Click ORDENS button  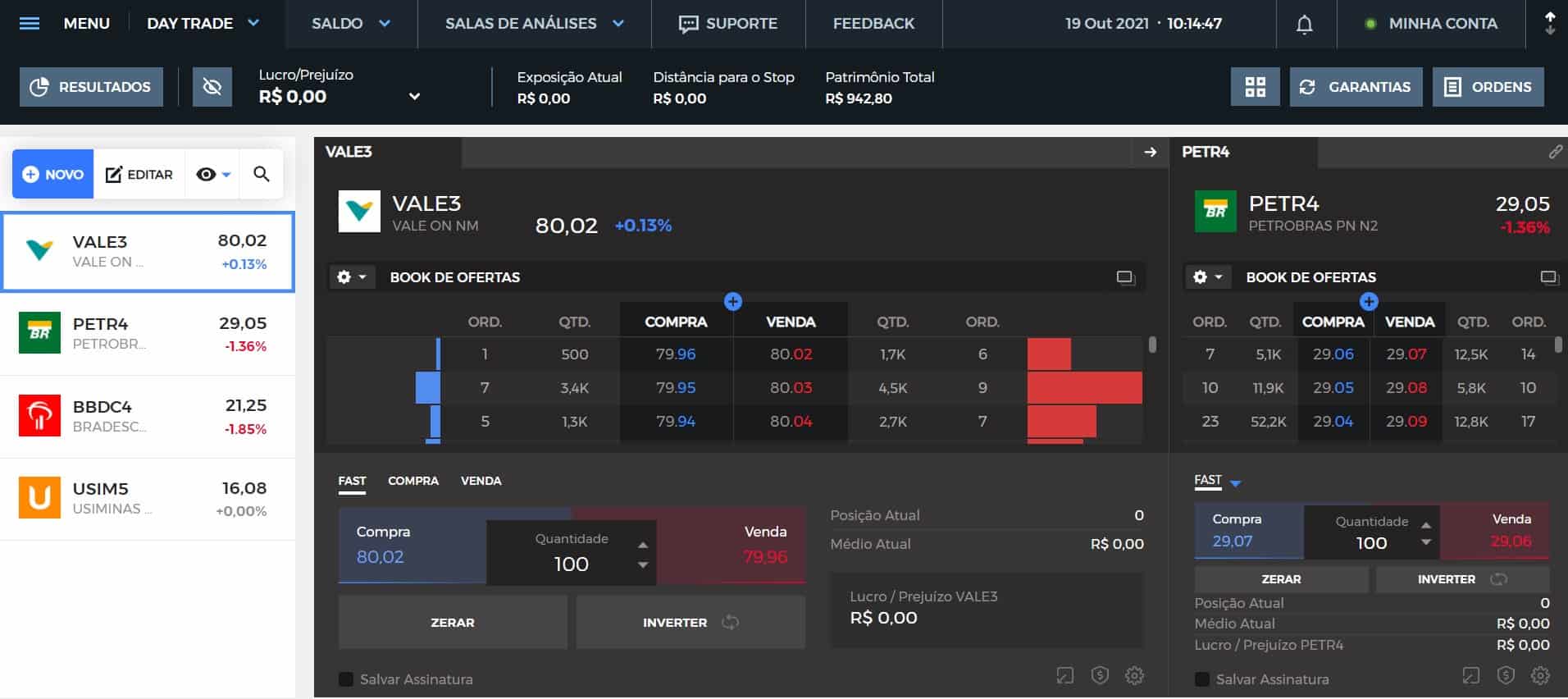tap(1488, 87)
